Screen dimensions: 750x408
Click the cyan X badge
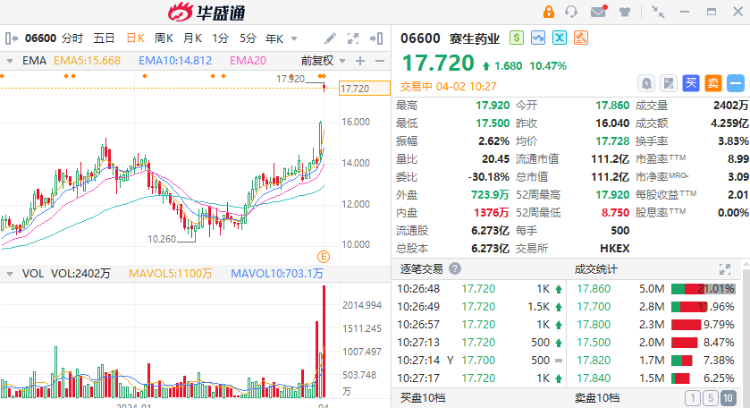click(x=559, y=38)
